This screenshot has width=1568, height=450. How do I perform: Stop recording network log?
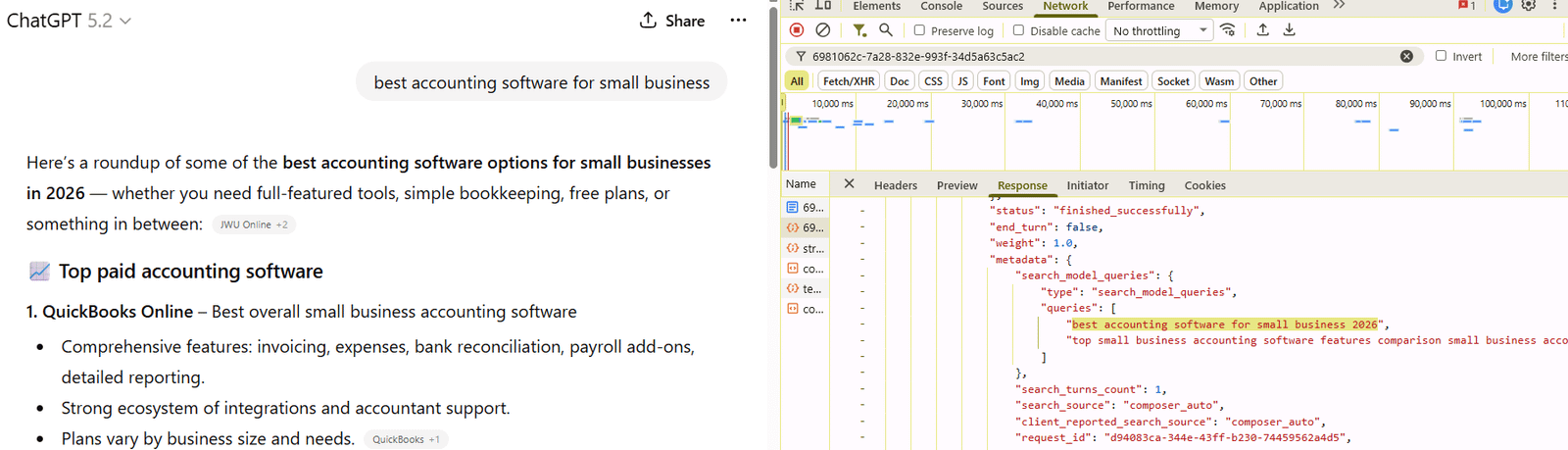click(797, 30)
